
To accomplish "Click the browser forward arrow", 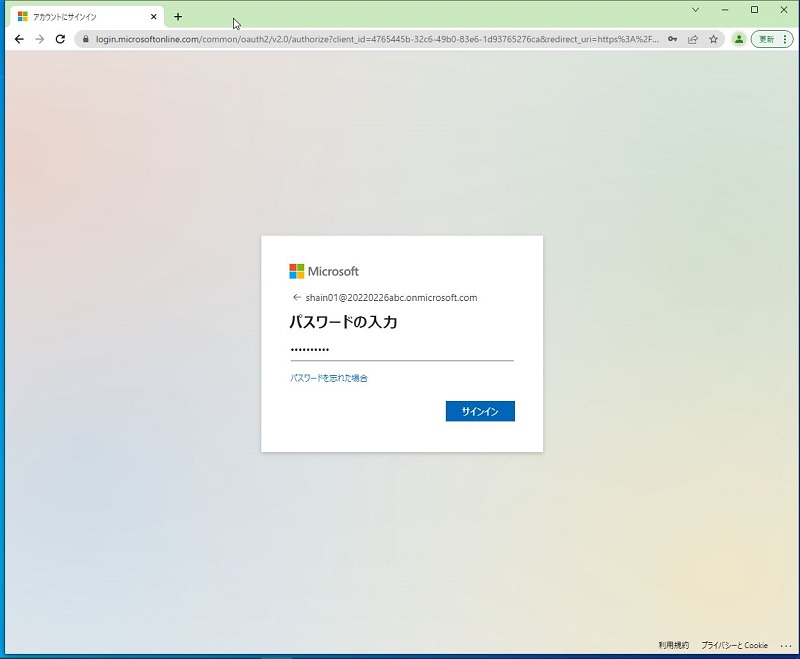I will (x=40, y=39).
